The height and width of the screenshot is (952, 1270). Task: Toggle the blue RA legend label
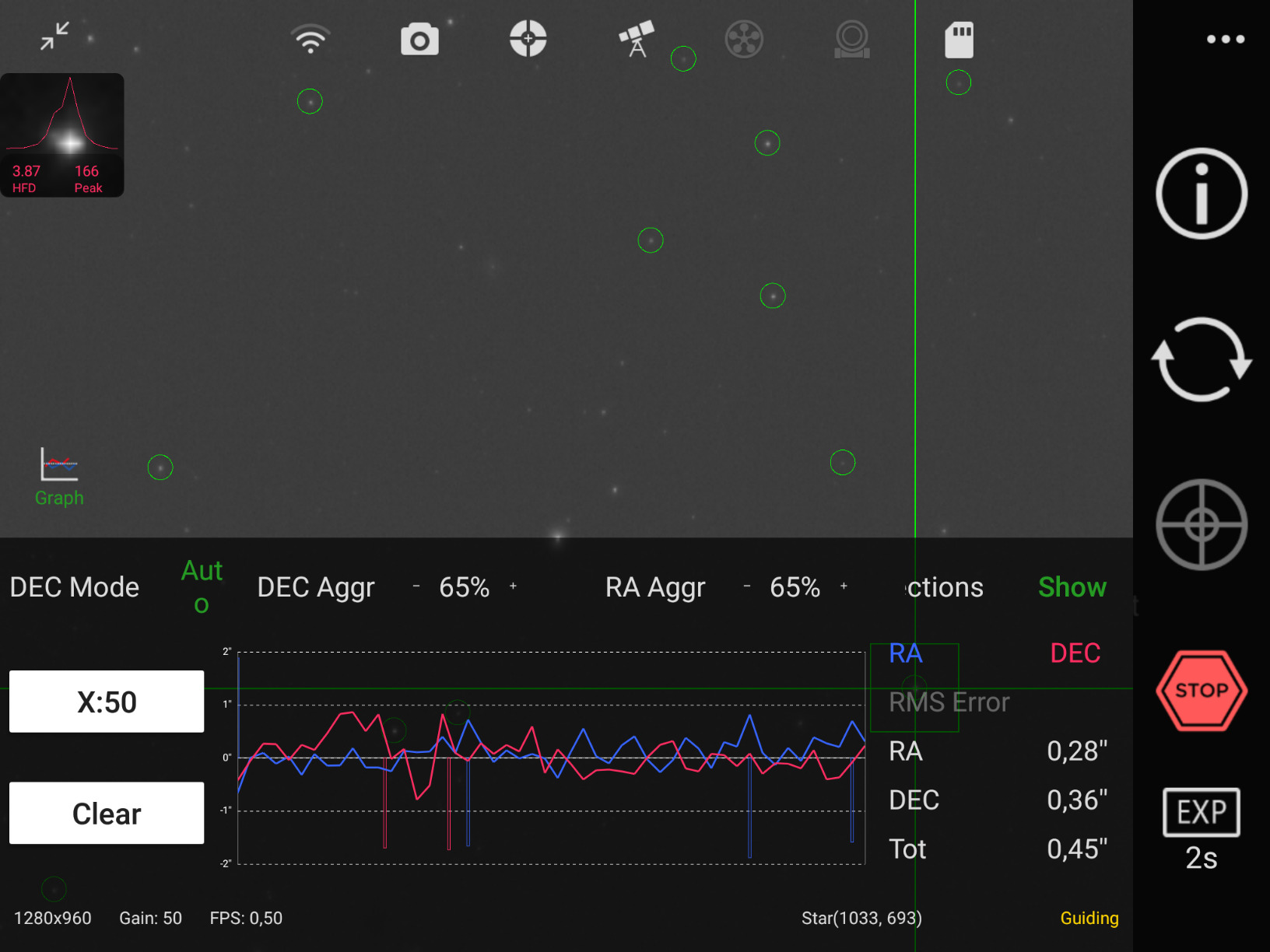click(x=906, y=653)
